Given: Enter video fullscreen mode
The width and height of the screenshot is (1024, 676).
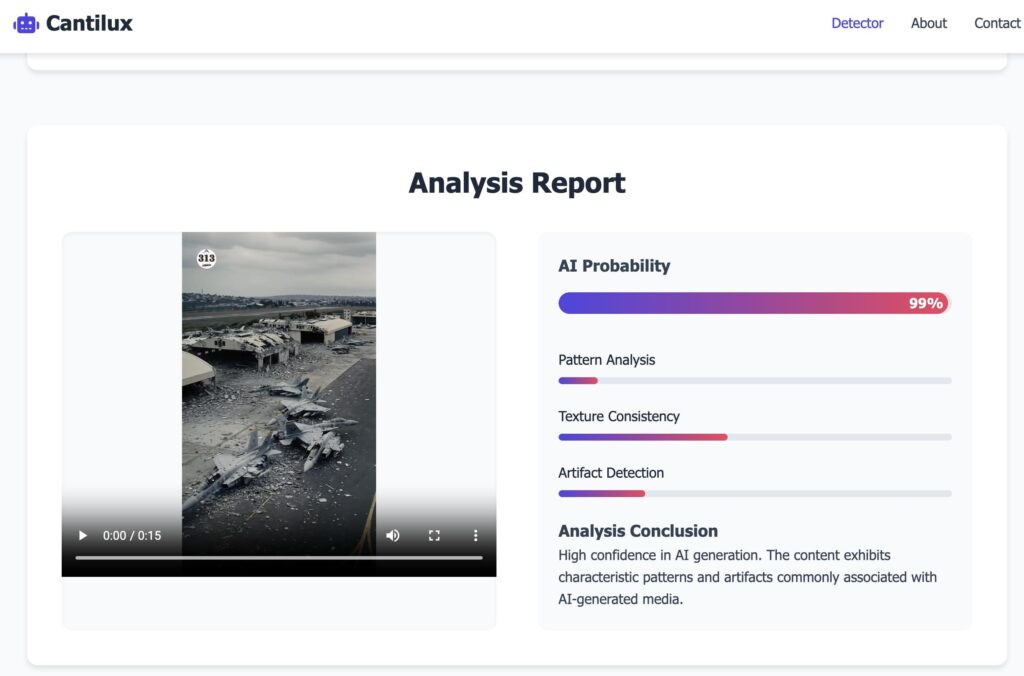Looking at the screenshot, I should click(434, 536).
